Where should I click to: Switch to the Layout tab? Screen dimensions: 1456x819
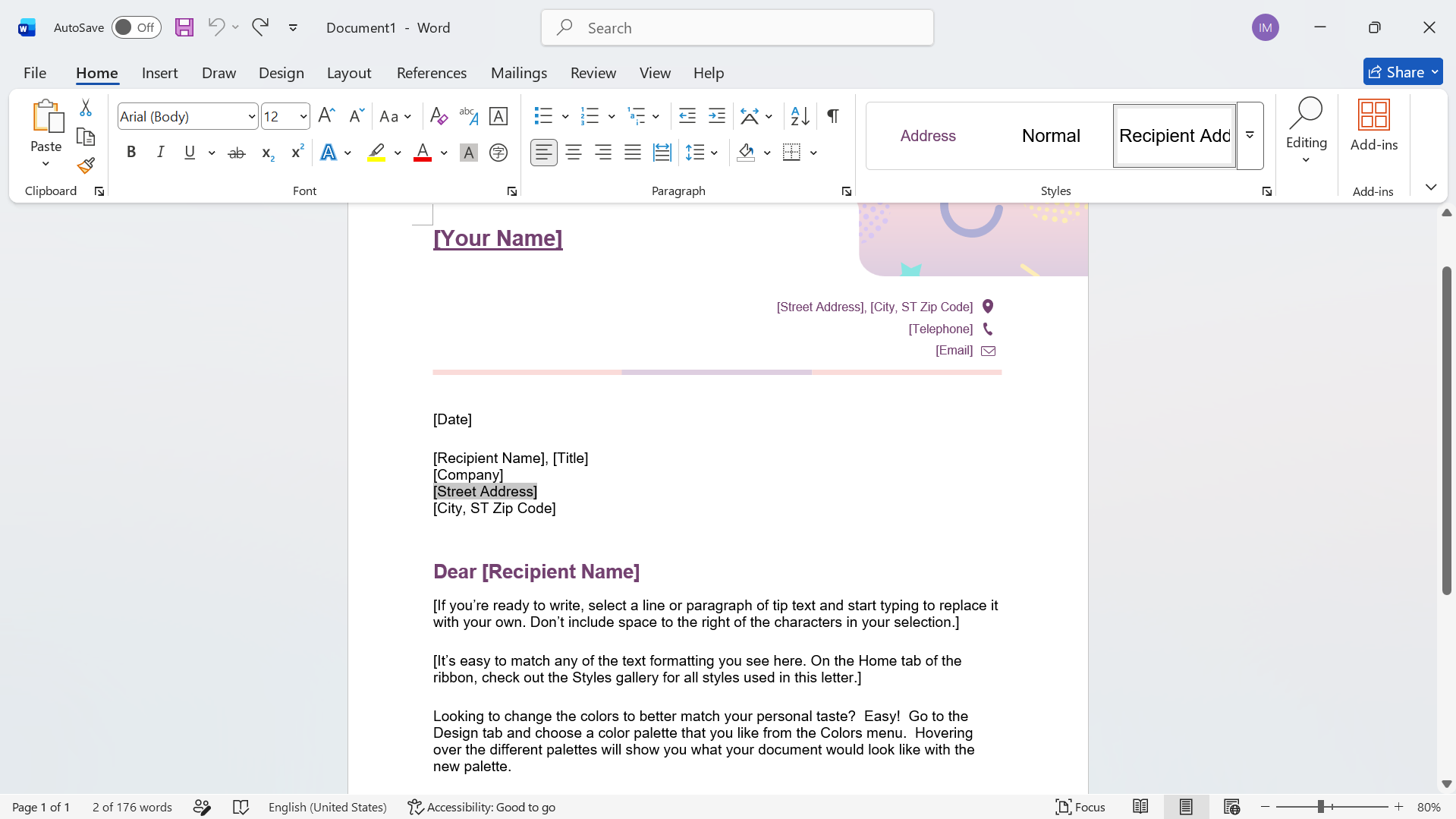[x=349, y=73]
